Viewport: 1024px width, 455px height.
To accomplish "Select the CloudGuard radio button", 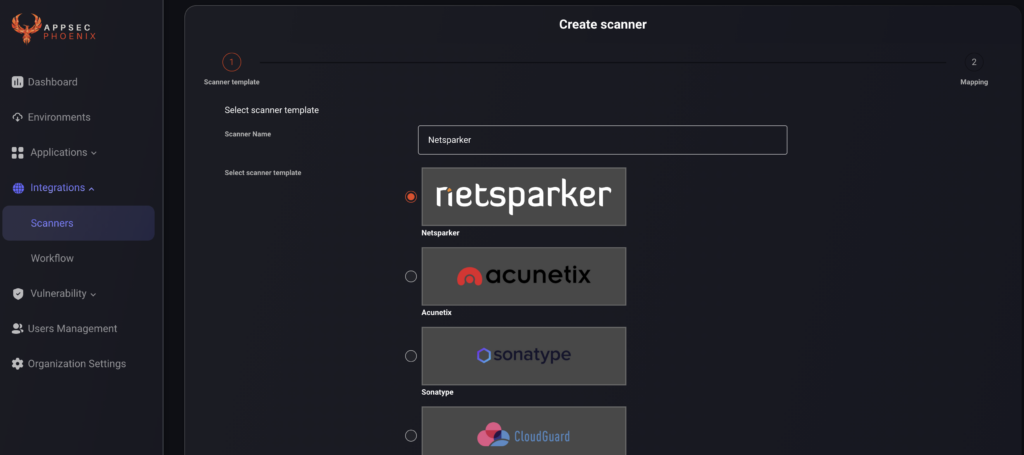I will [411, 435].
